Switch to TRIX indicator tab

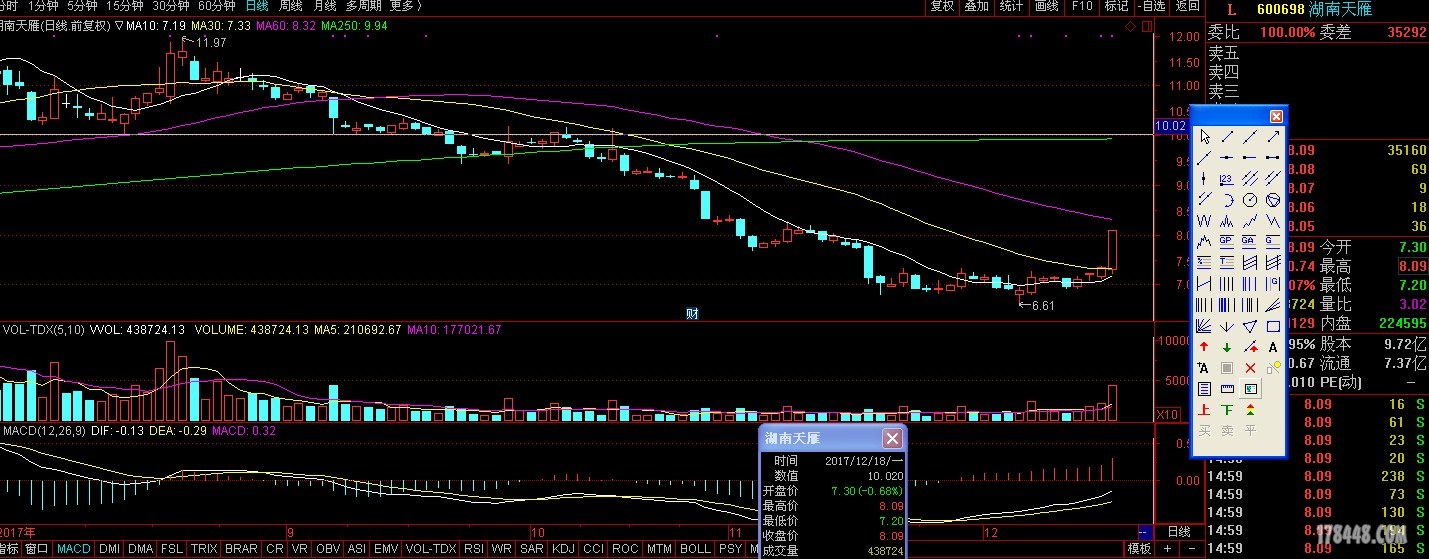[x=205, y=549]
